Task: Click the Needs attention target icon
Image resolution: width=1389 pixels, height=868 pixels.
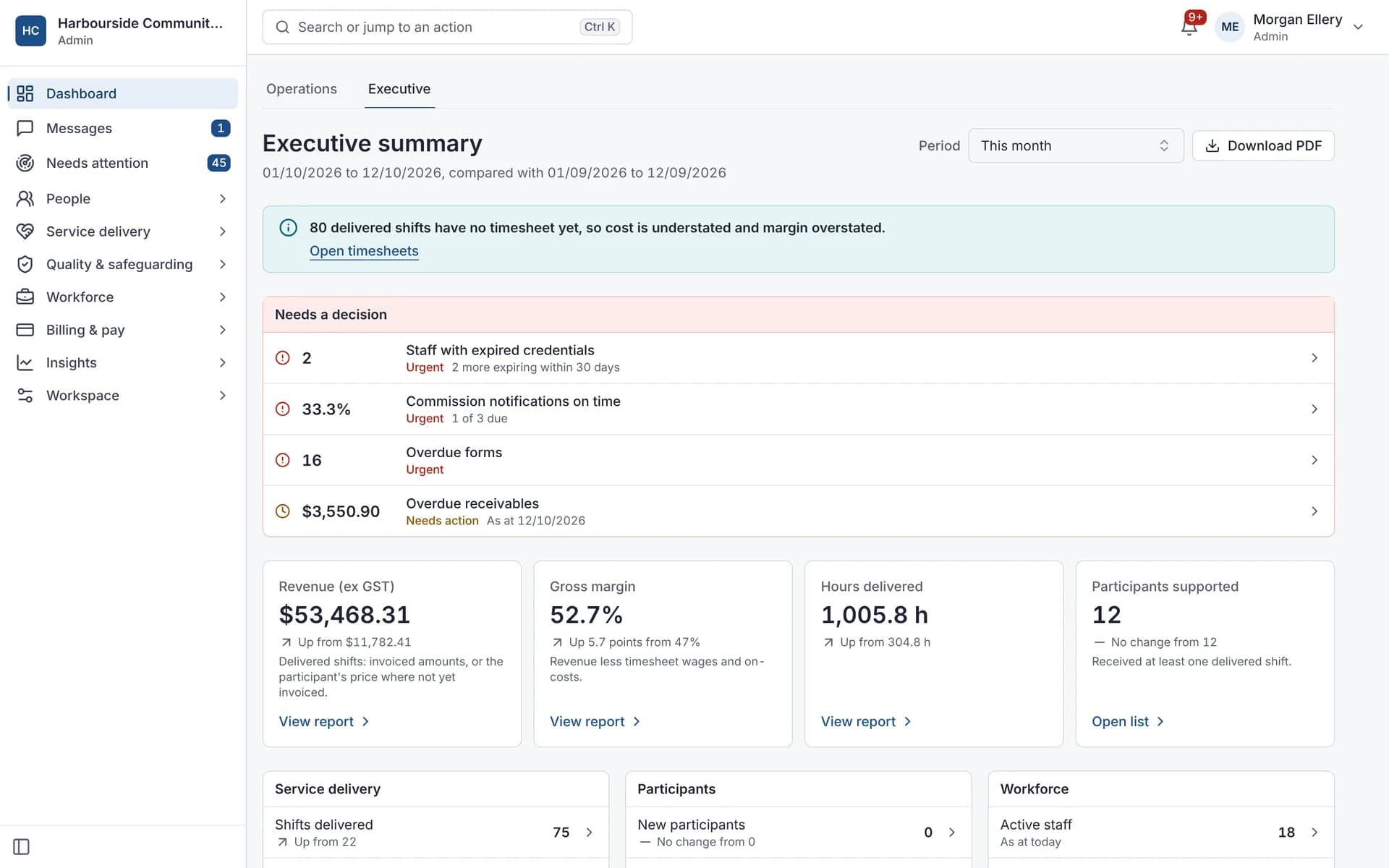Action: [x=25, y=163]
